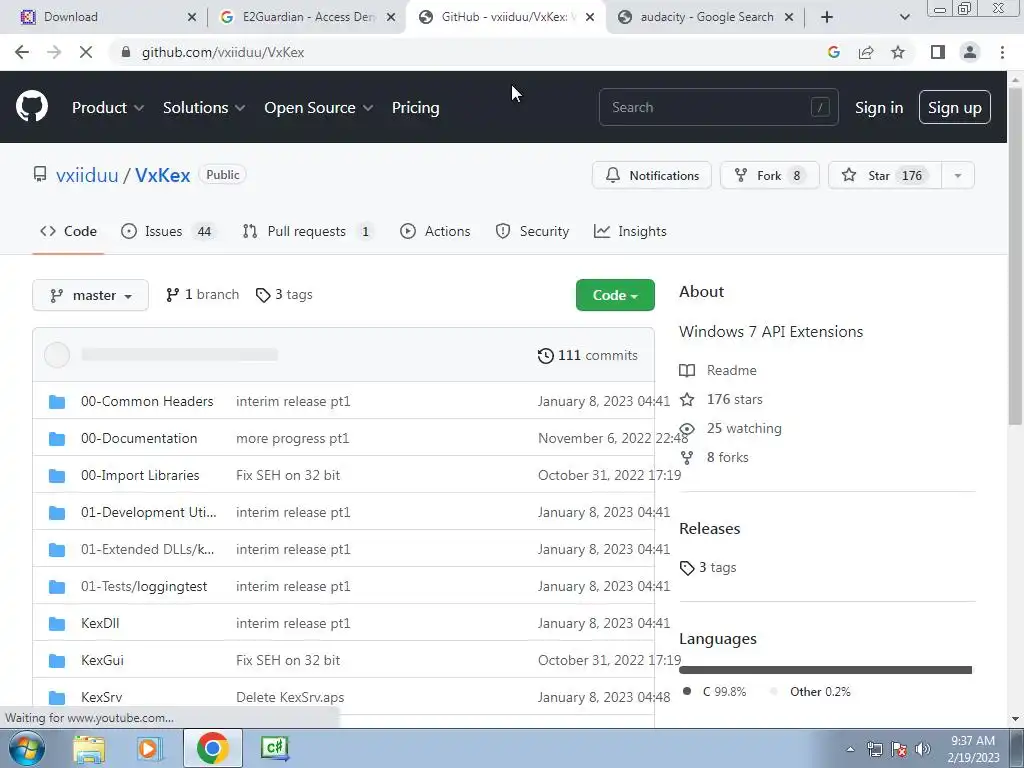Open Windows Start button
The height and width of the screenshot is (768, 1024).
pyautogui.click(x=27, y=748)
